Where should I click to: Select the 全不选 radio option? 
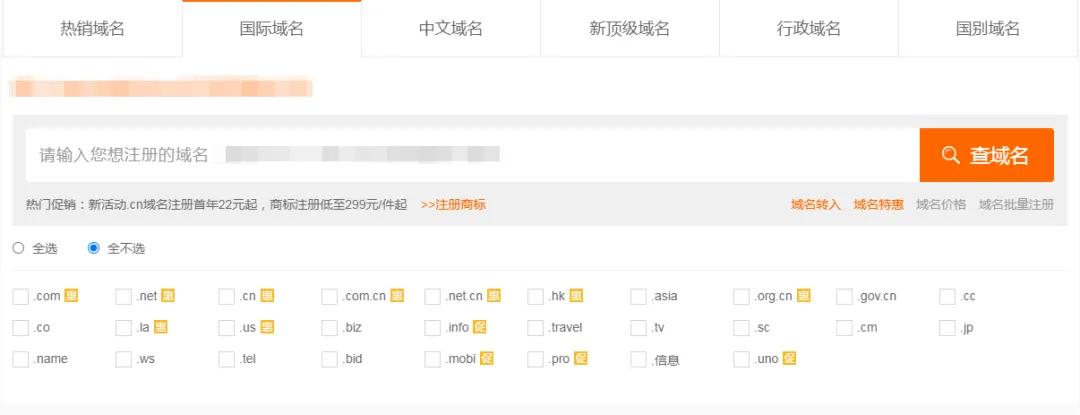pyautogui.click(x=94, y=248)
